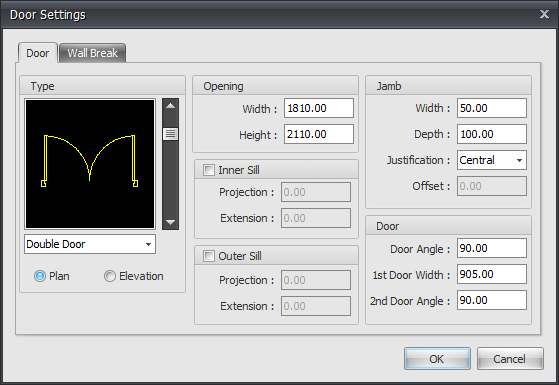Click the scroll down arrow beside door preview

pos(170,222)
